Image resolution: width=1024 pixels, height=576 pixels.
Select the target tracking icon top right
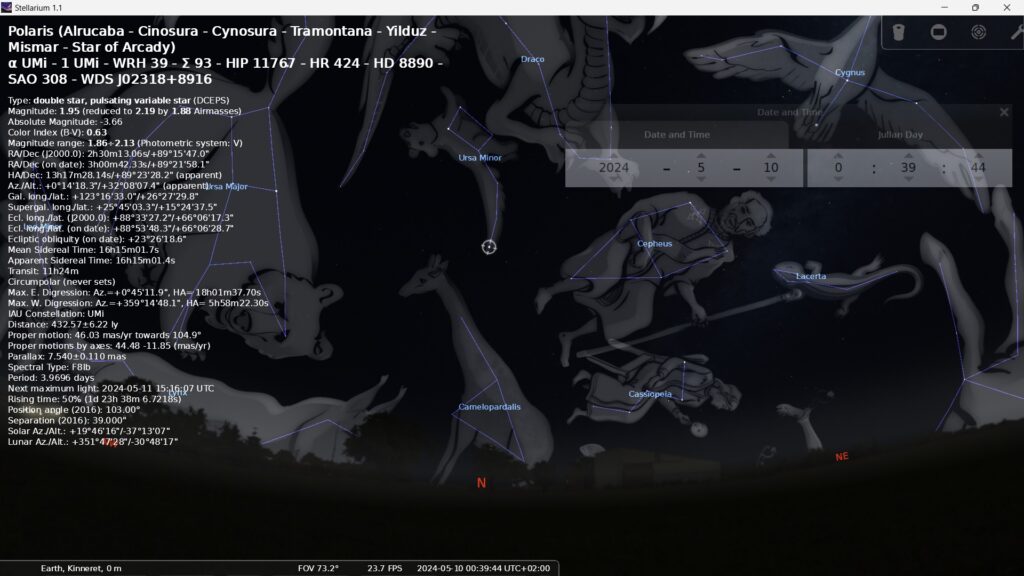978,31
